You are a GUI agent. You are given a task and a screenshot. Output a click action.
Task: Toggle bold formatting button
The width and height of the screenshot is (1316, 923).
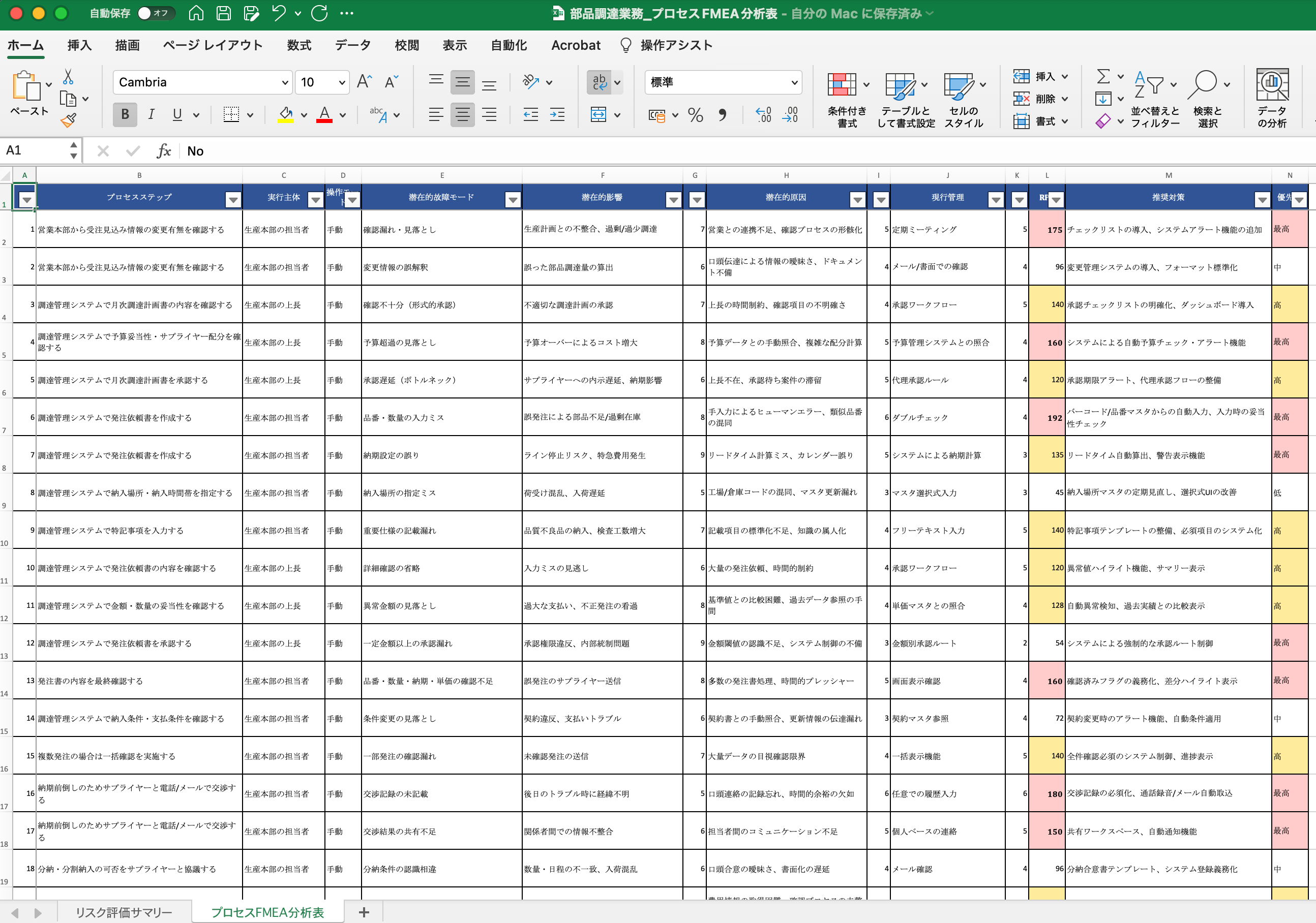click(x=125, y=114)
